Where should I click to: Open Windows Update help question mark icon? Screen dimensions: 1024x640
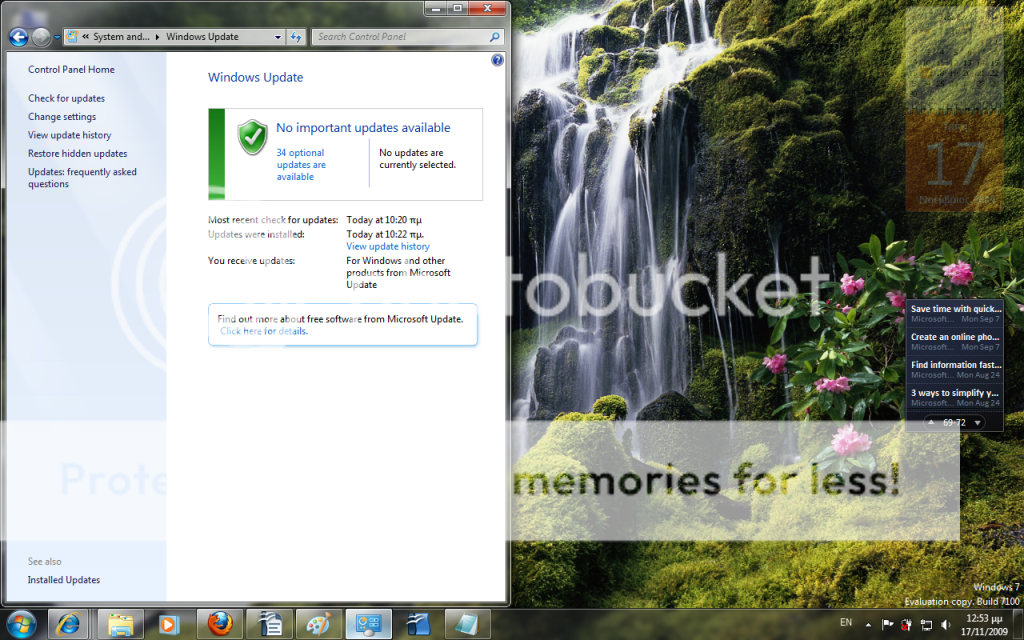point(497,61)
